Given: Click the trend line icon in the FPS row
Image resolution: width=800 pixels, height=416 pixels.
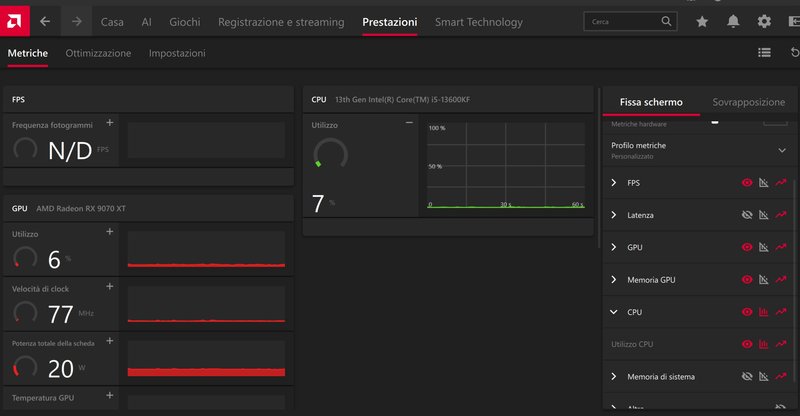Looking at the screenshot, I should pyautogui.click(x=781, y=183).
